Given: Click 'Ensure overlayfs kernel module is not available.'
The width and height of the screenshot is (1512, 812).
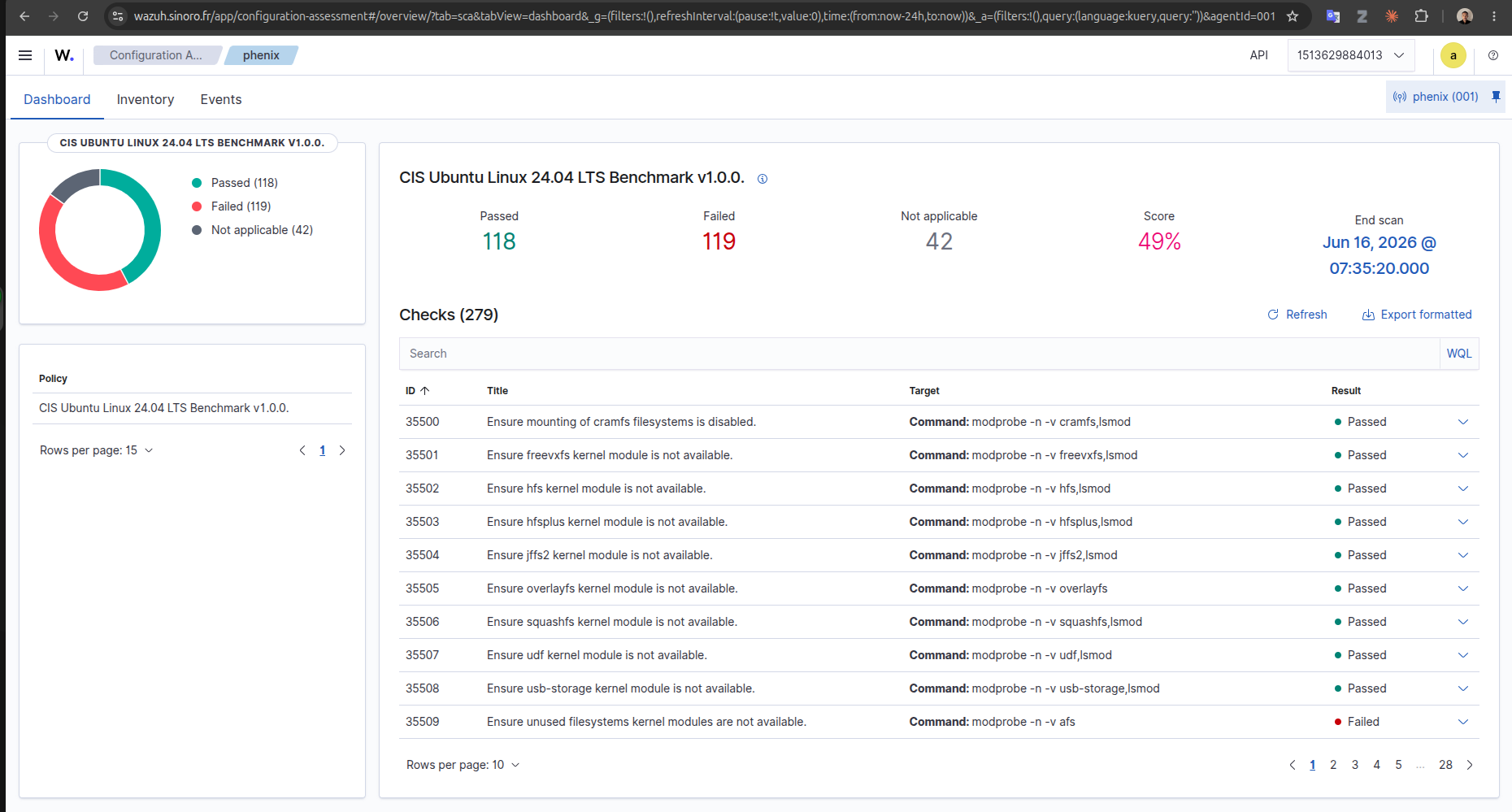Looking at the screenshot, I should coord(612,588).
